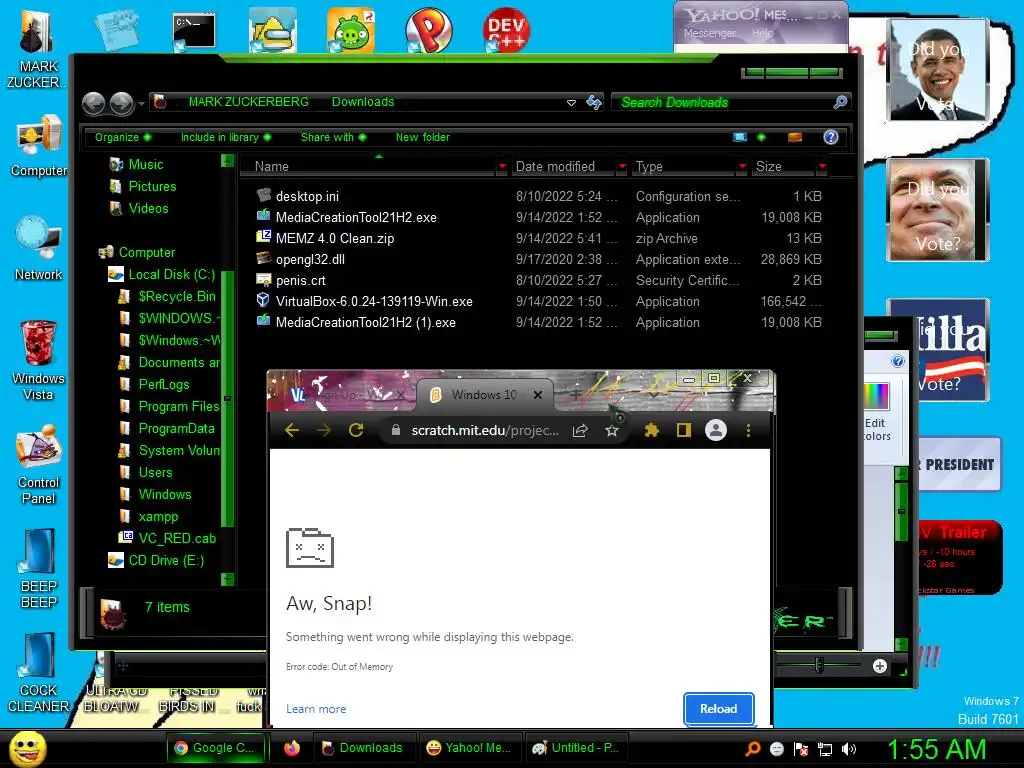Click the smiley Start button

pyautogui.click(x=27, y=748)
